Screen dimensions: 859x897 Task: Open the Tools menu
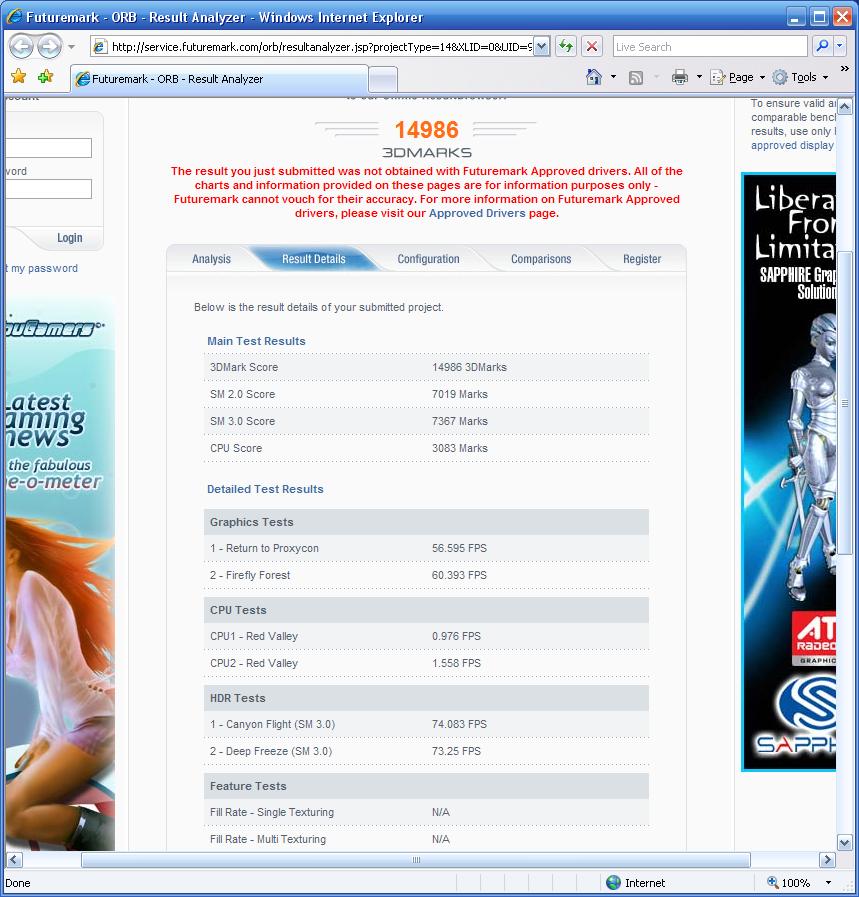(x=800, y=77)
